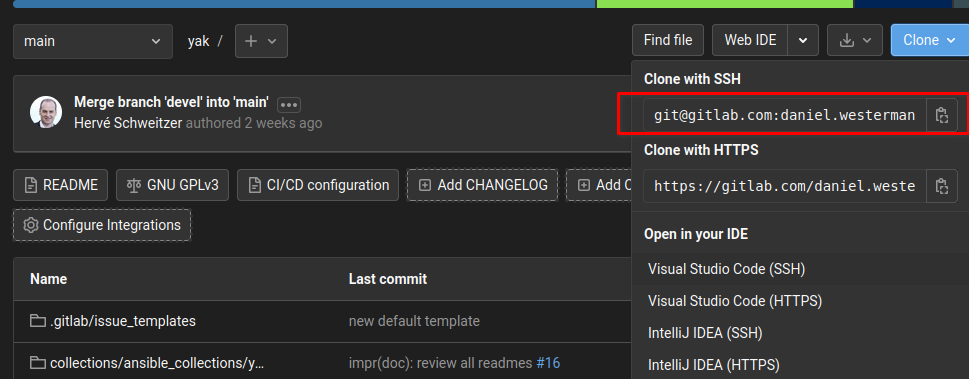
Task: Click Configure Integrations
Action: pyautogui.click(x=102, y=225)
